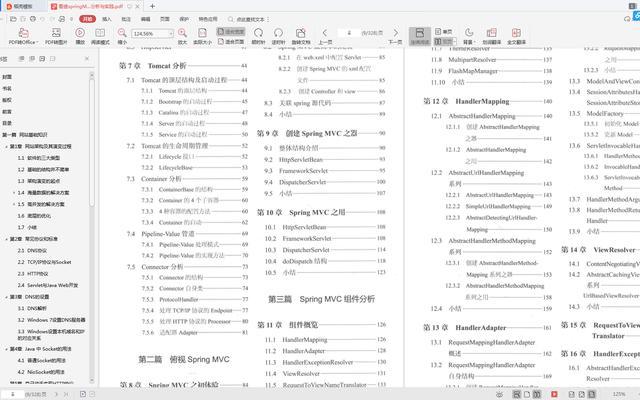This screenshot has height=400, width=640.
Task: Click 下一页 next page arrow
Action: point(395,32)
